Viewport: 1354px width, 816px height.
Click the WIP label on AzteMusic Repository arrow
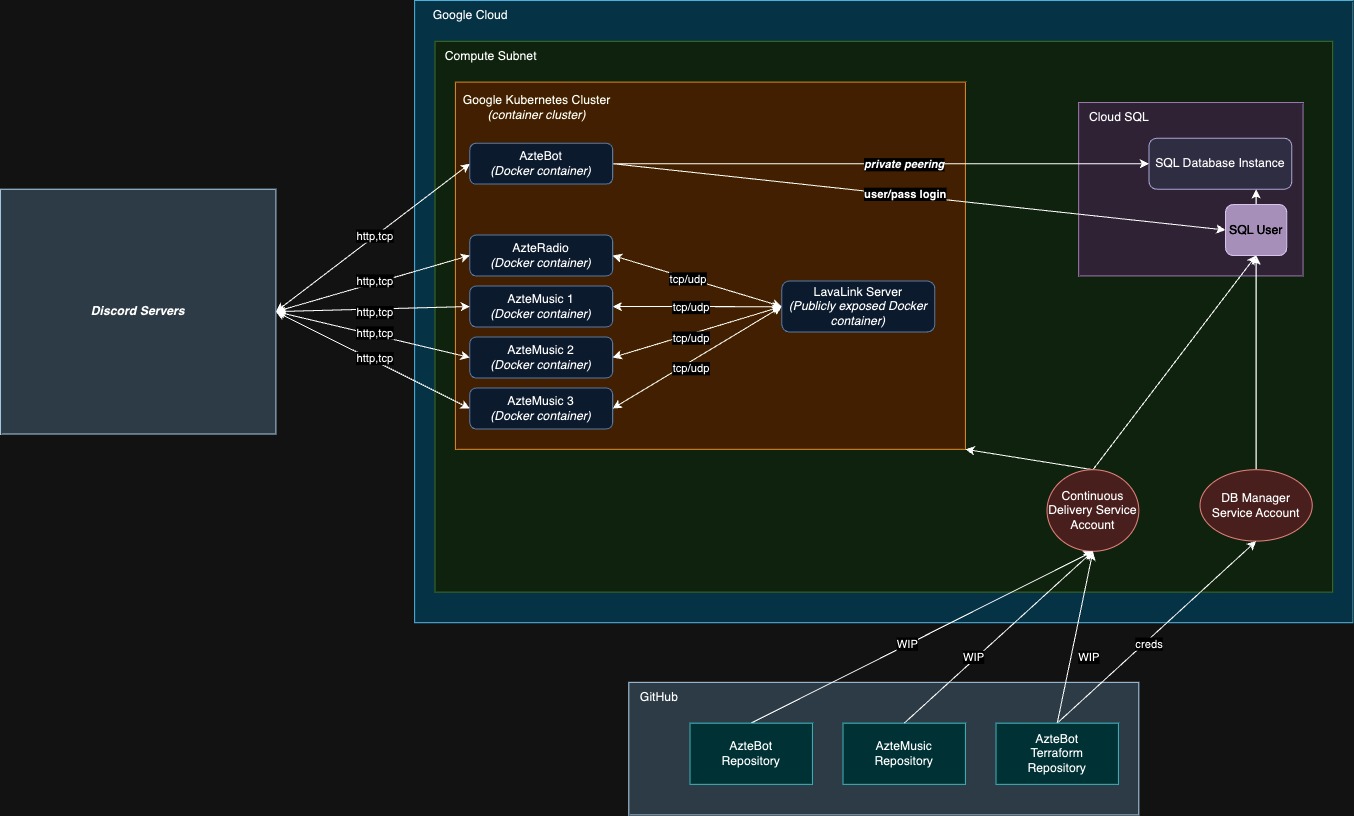click(974, 657)
